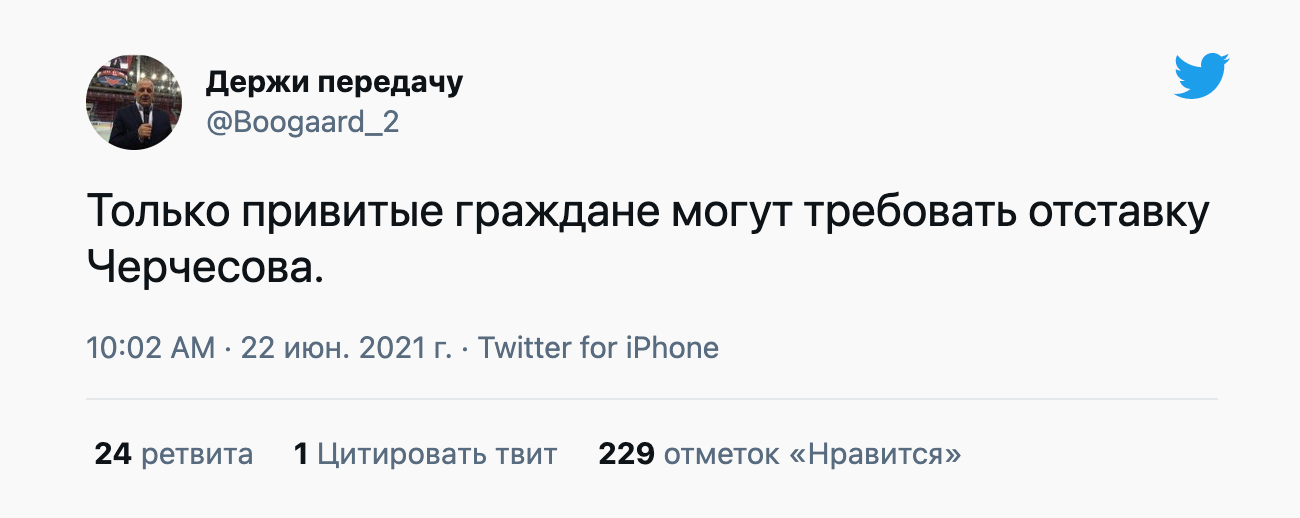Open the "Цитировать твит" quote tweets link
1300x518 pixels.
(x=437, y=454)
